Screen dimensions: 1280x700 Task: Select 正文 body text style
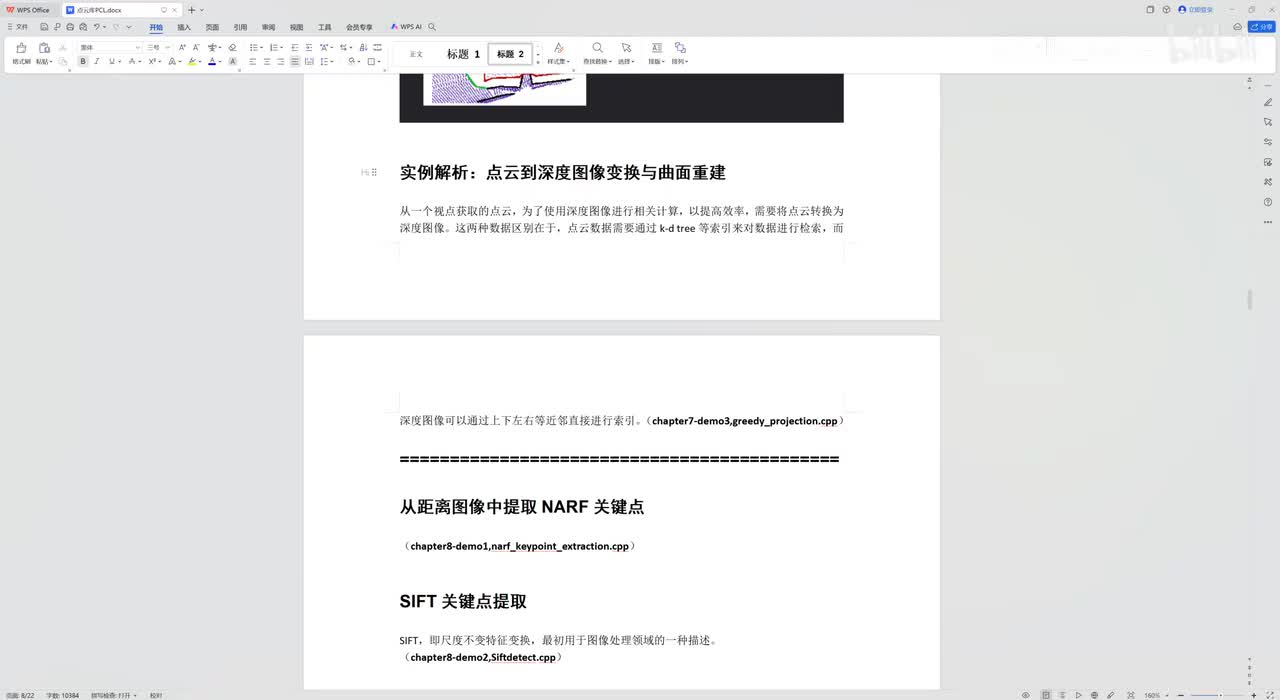point(416,54)
